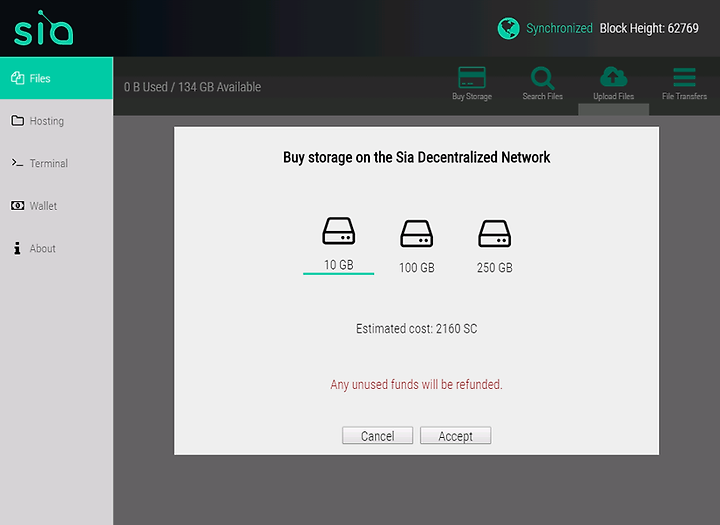Screen dimensions: 720x525
Task: Click the Block Height: 62769 status
Action: [x=649, y=28]
